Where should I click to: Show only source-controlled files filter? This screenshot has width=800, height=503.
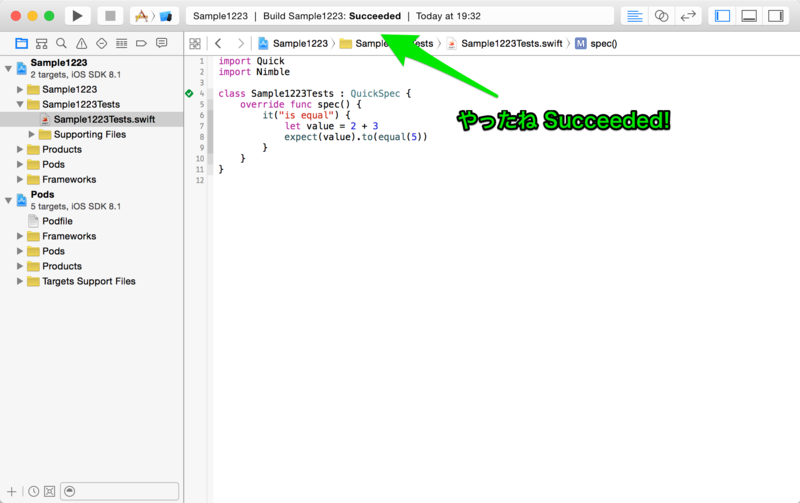point(49,492)
